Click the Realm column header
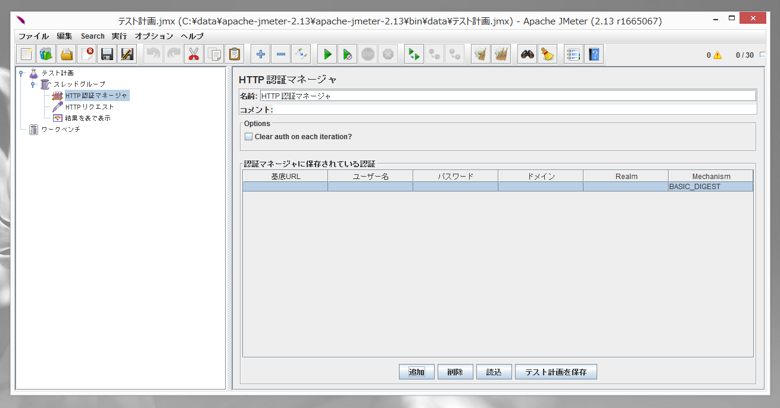The image size is (780, 408). pyautogui.click(x=626, y=176)
